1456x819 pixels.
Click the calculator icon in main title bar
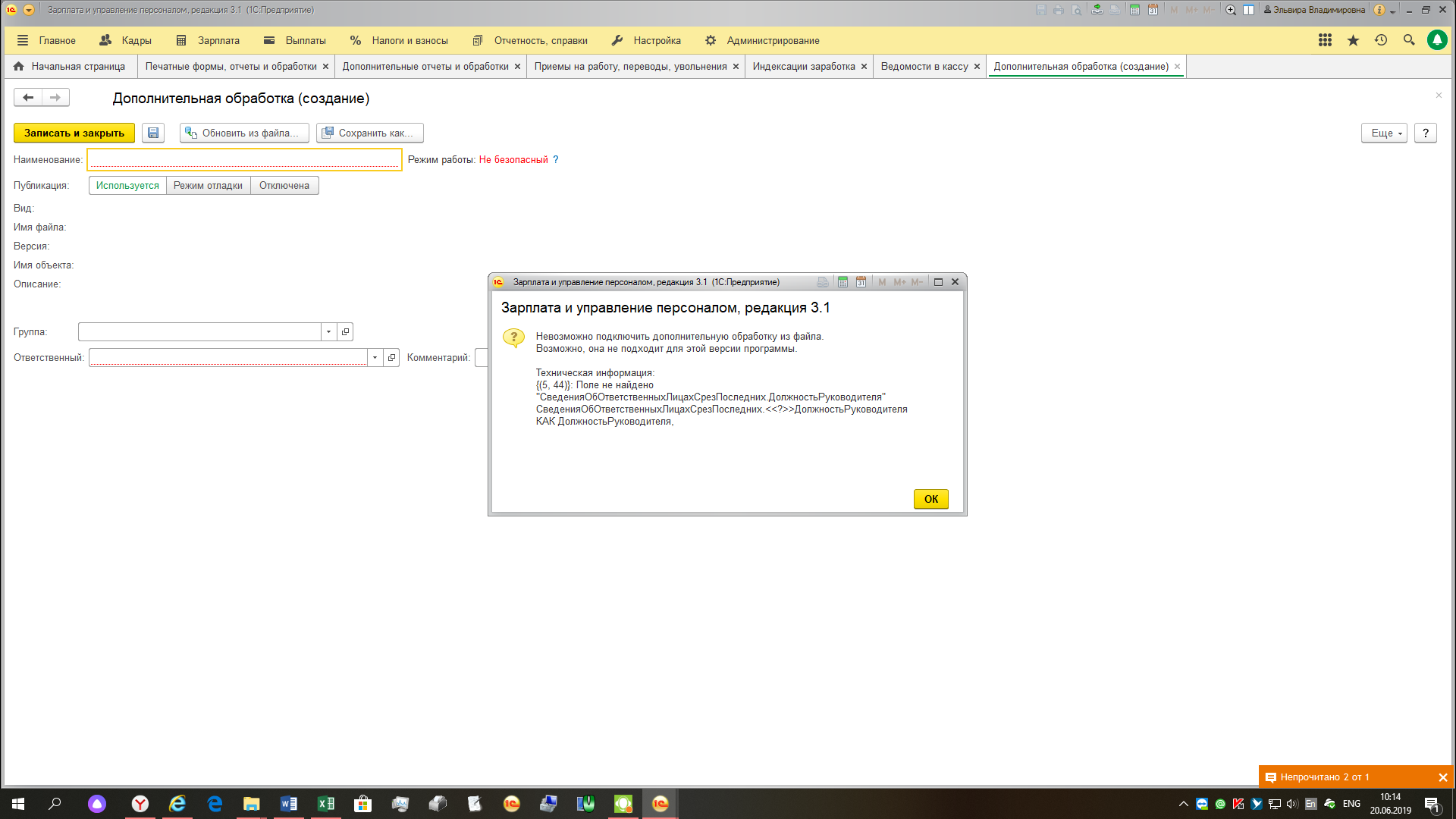[1134, 10]
